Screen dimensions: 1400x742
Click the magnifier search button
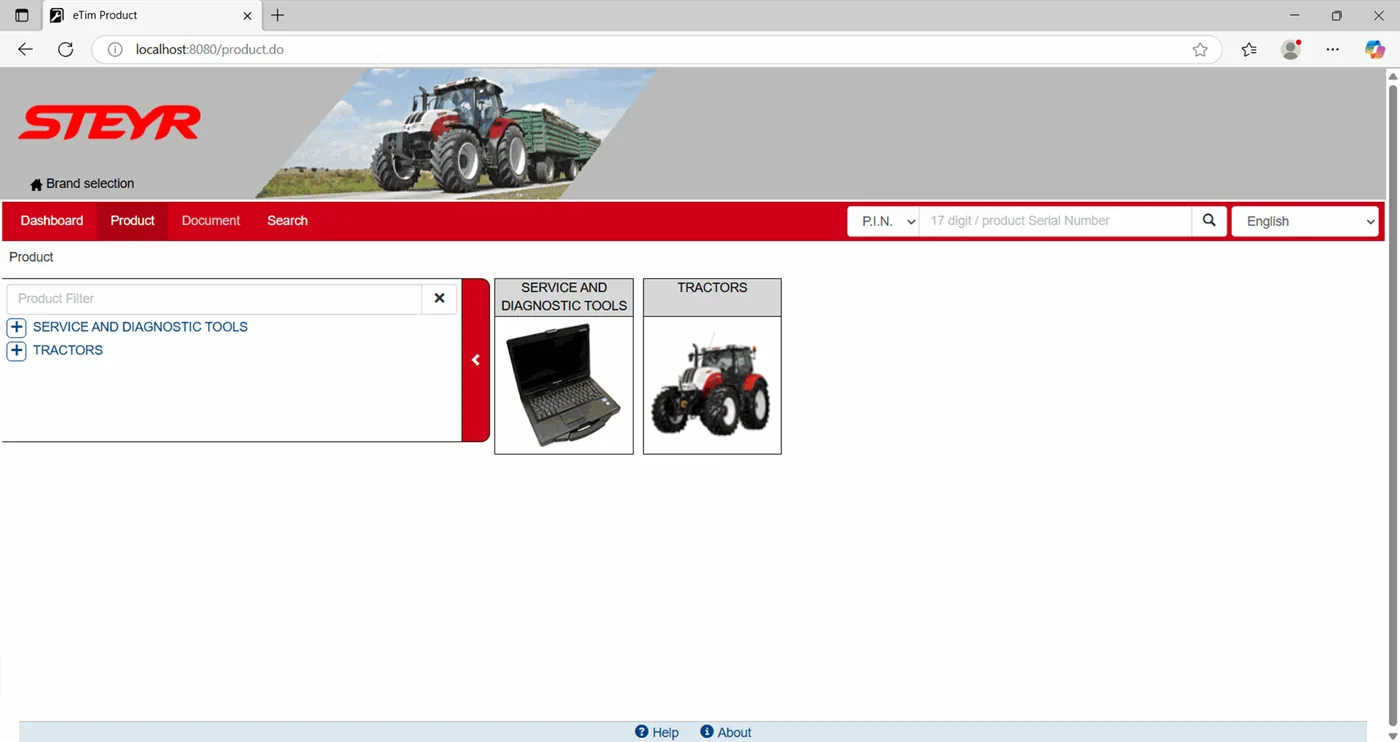[x=1209, y=221]
